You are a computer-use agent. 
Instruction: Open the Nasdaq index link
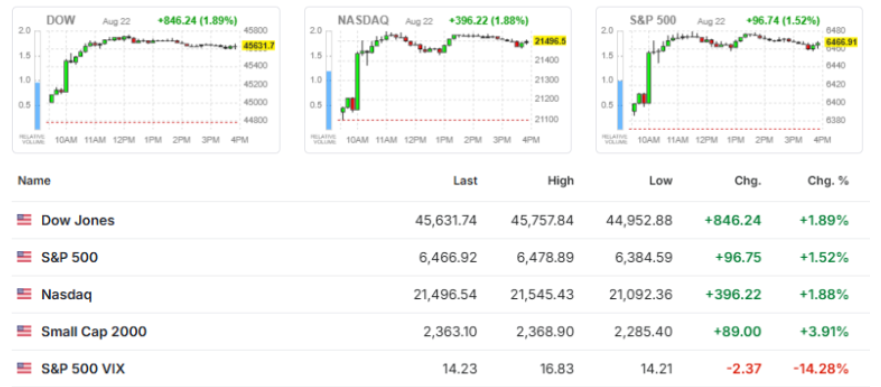tap(66, 294)
